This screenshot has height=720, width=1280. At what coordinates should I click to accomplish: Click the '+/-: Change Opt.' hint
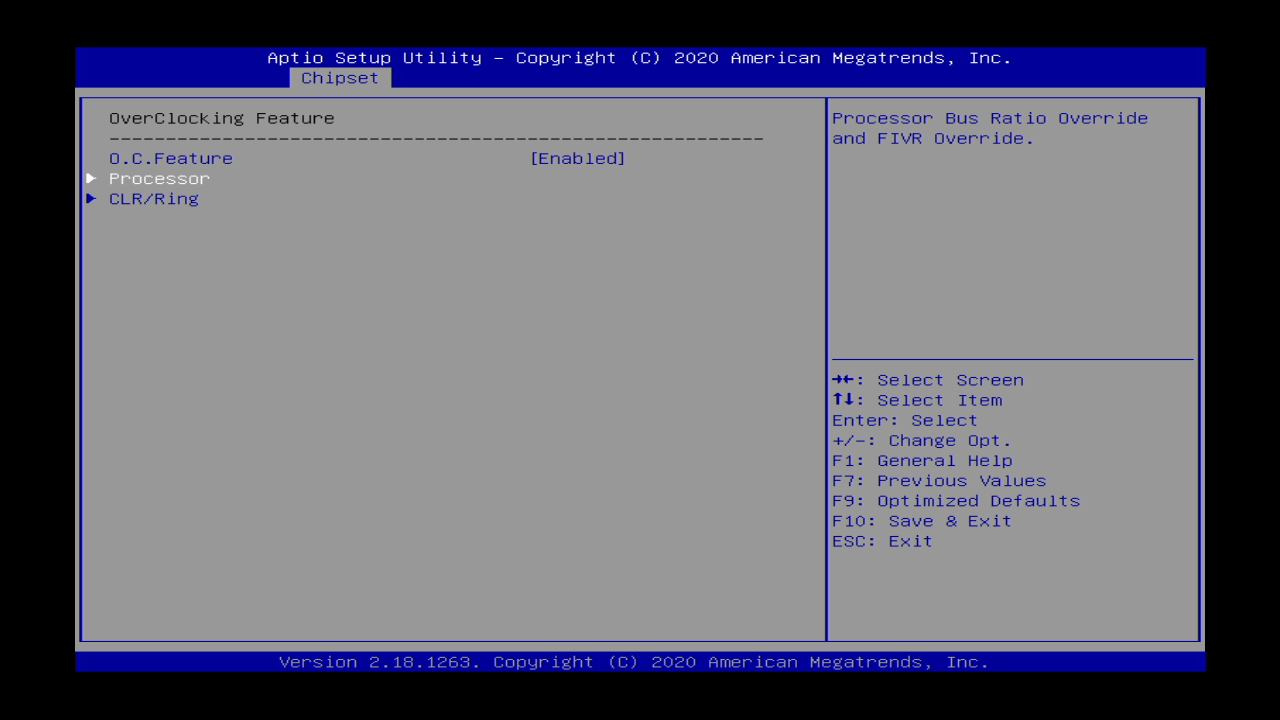click(x=922, y=440)
